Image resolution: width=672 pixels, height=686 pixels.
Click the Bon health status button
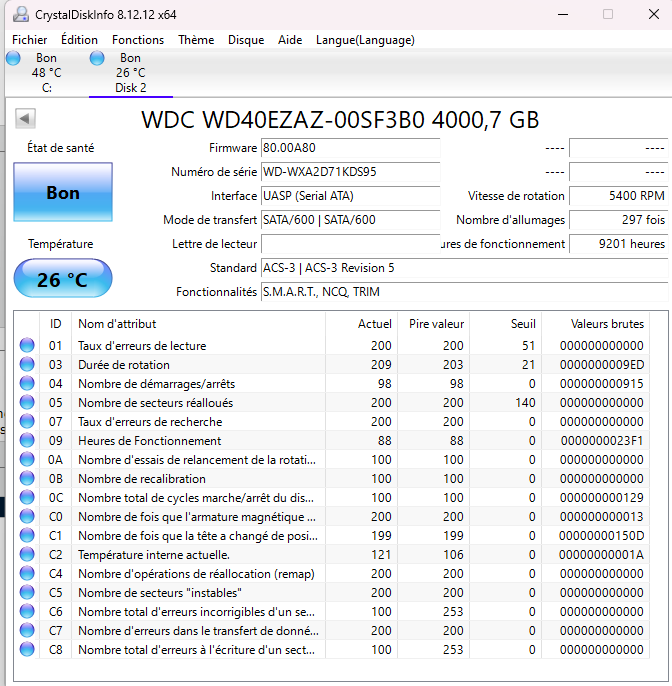pyautogui.click(x=63, y=193)
